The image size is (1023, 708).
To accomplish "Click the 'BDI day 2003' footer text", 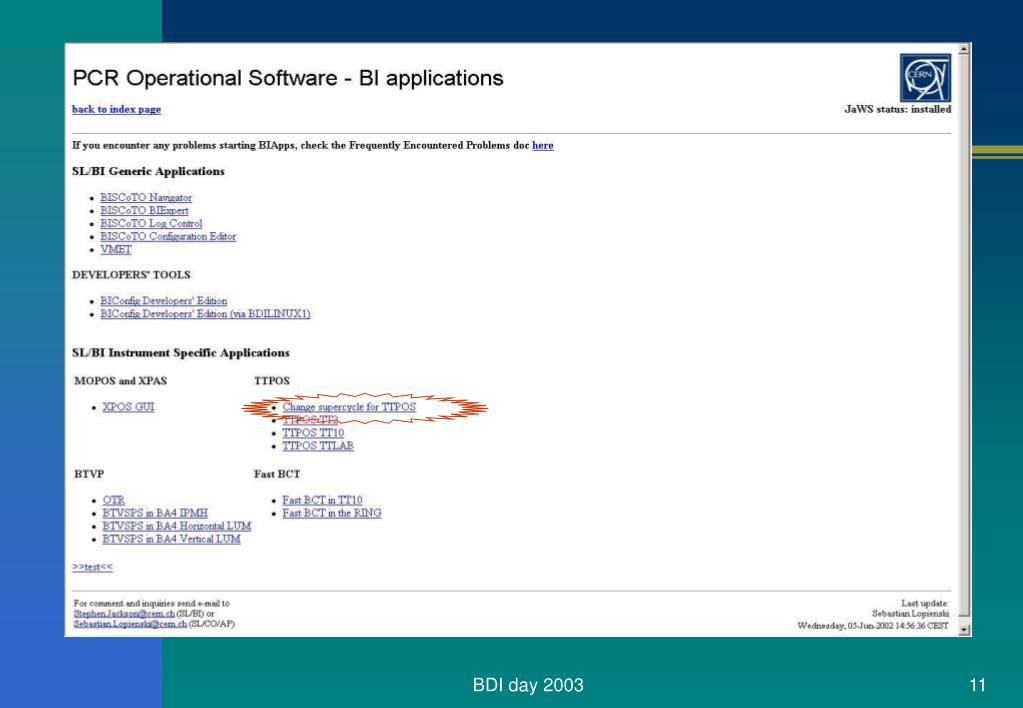I will pyautogui.click(x=528, y=685).
